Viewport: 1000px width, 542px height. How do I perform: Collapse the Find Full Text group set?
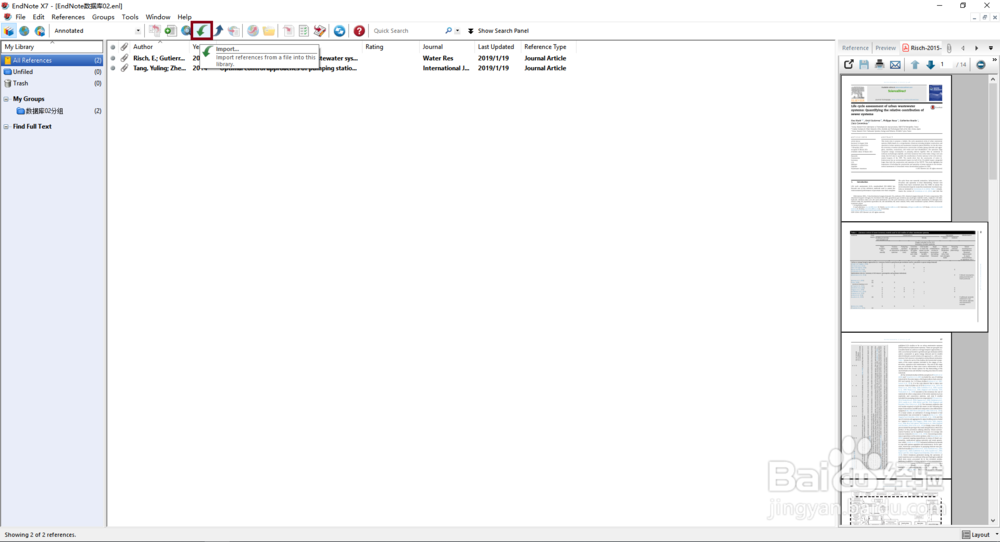tap(6, 126)
